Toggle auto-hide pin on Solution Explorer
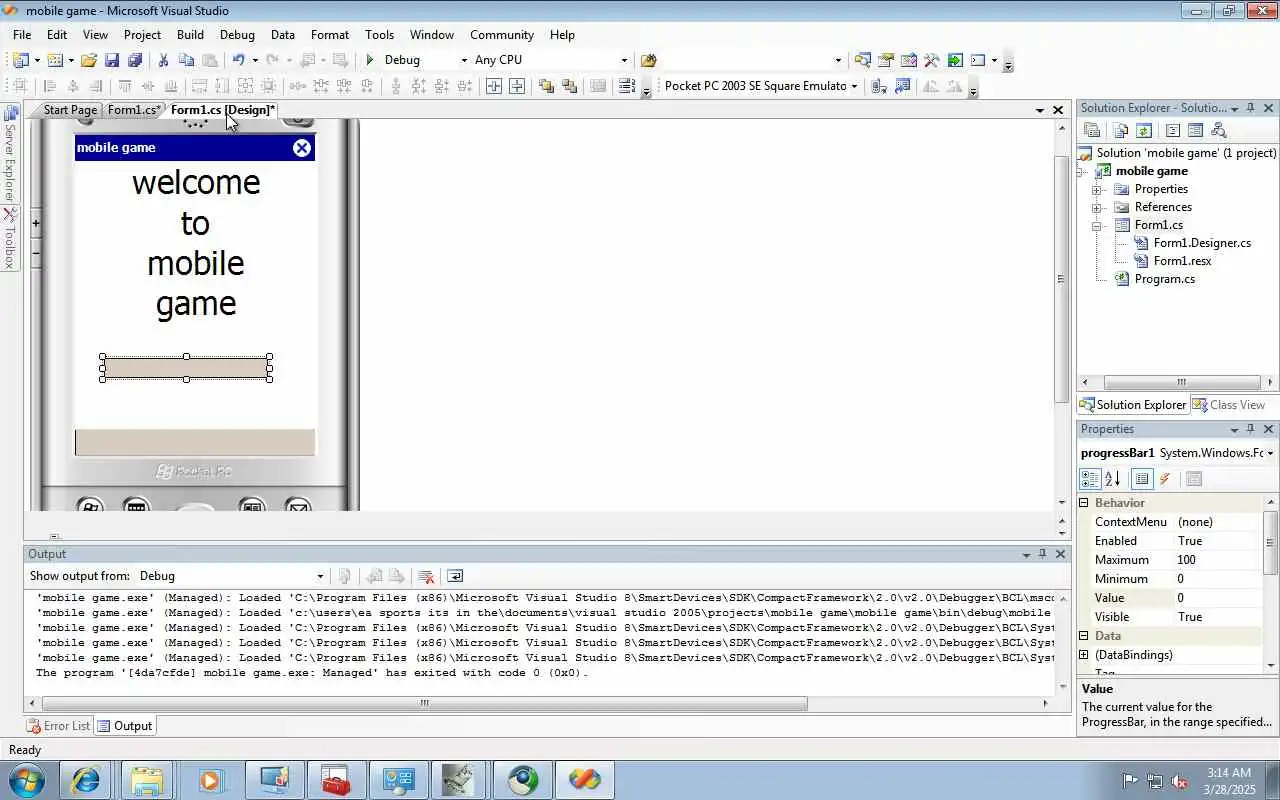 click(1250, 108)
